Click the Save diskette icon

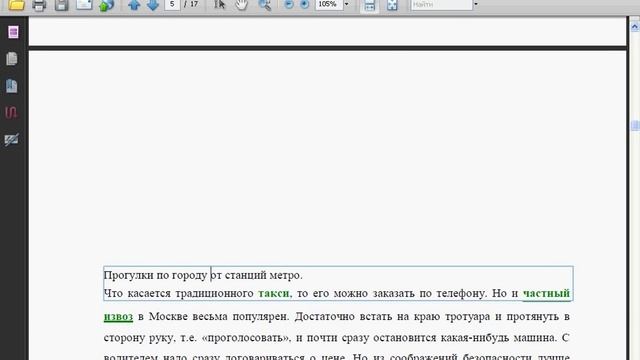(x=62, y=5)
